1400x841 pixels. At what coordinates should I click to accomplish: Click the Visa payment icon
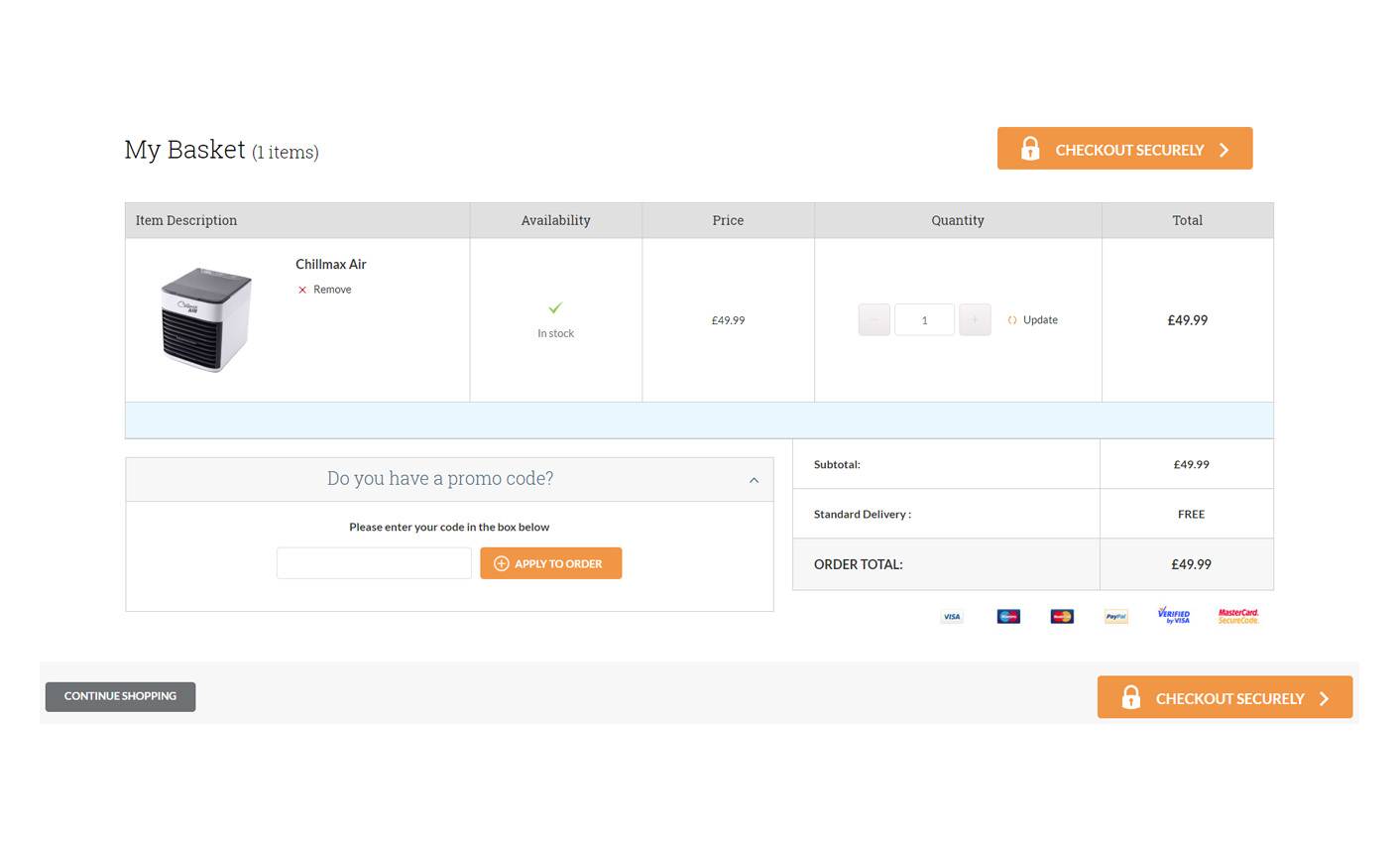tap(951, 616)
